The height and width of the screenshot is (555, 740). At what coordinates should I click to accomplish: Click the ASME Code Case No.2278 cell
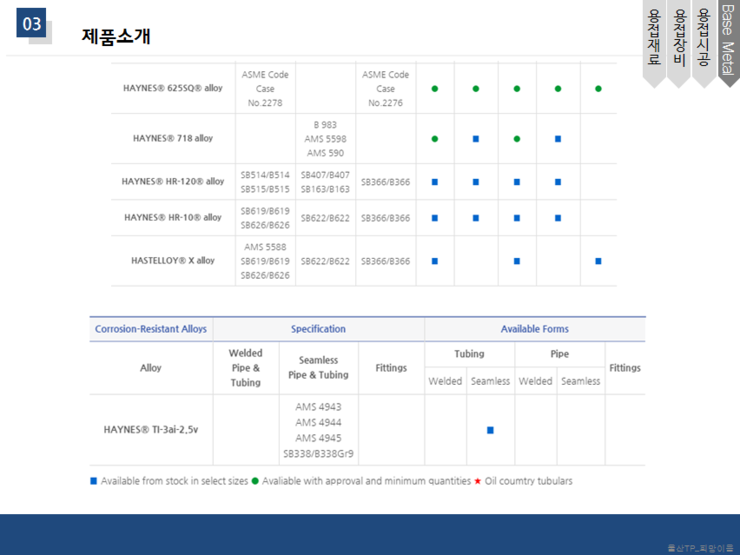pos(265,88)
